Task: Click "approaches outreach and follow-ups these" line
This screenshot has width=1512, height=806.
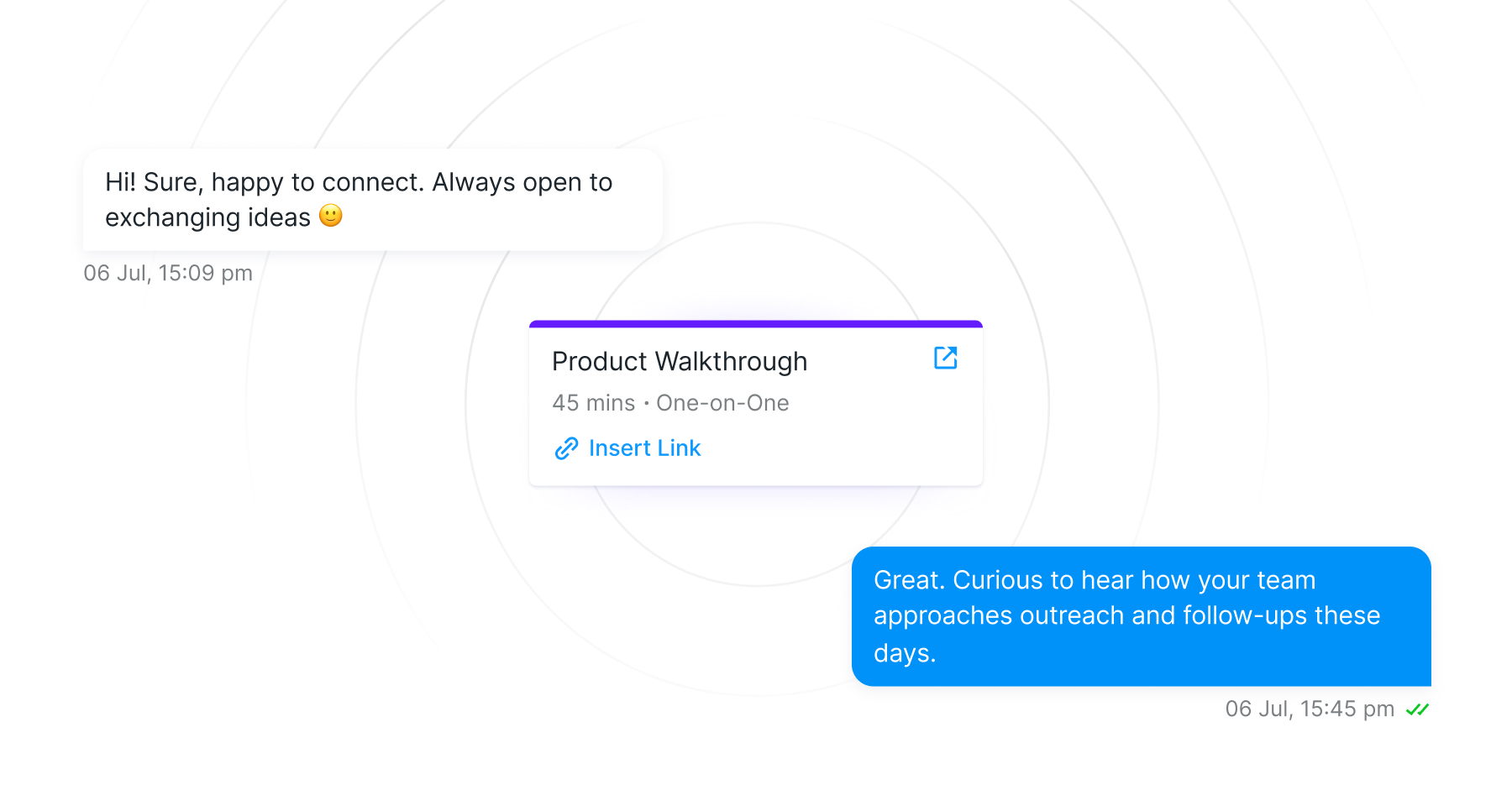Action: tap(1126, 615)
